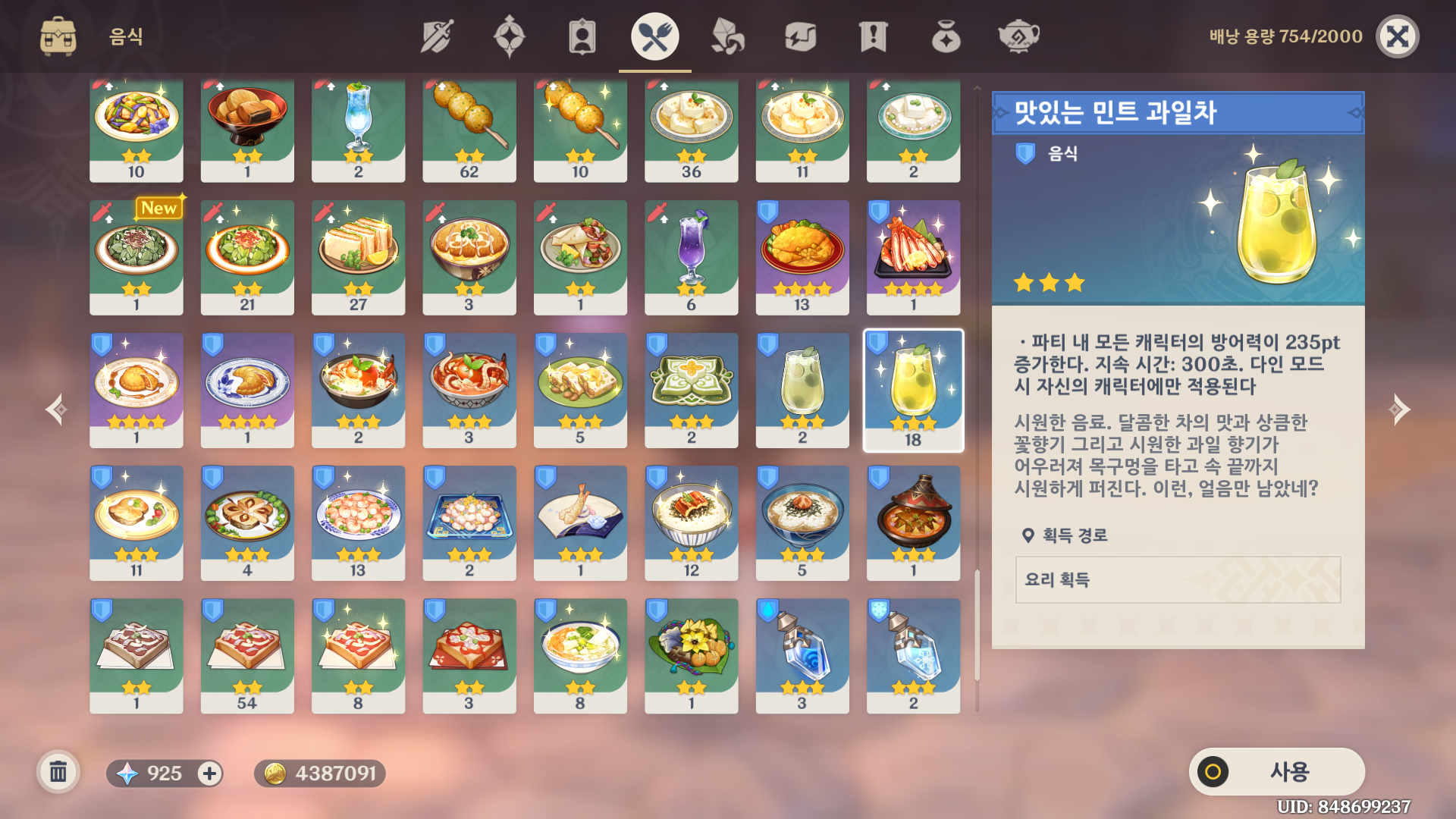
Task: Select the New salad dish
Action: click(136, 258)
